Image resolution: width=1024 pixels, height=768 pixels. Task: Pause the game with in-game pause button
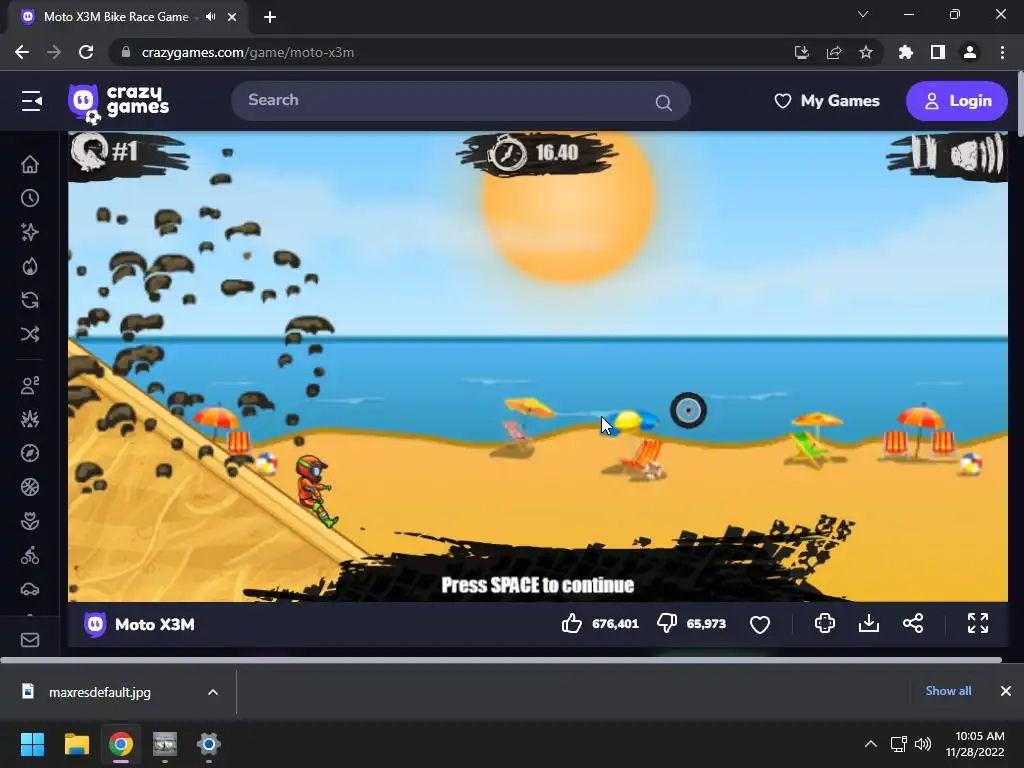(923, 155)
